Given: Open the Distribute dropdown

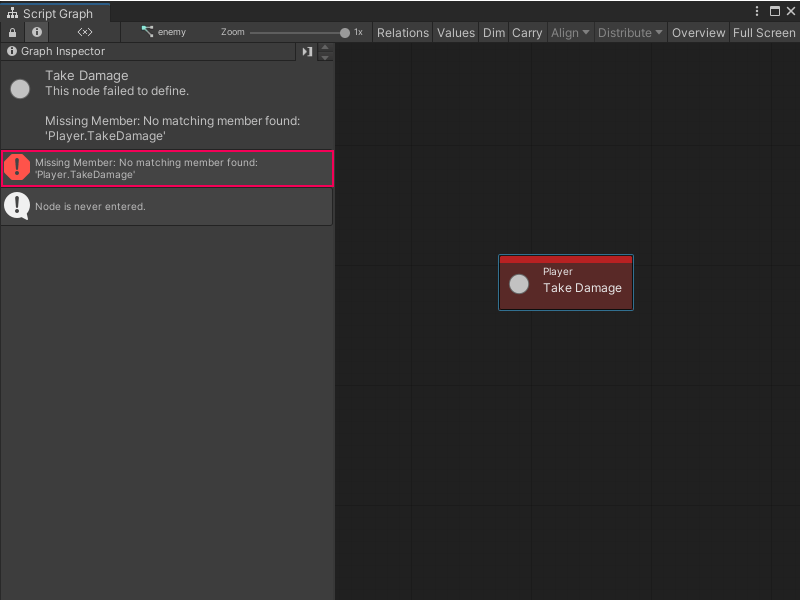Looking at the screenshot, I should [630, 32].
